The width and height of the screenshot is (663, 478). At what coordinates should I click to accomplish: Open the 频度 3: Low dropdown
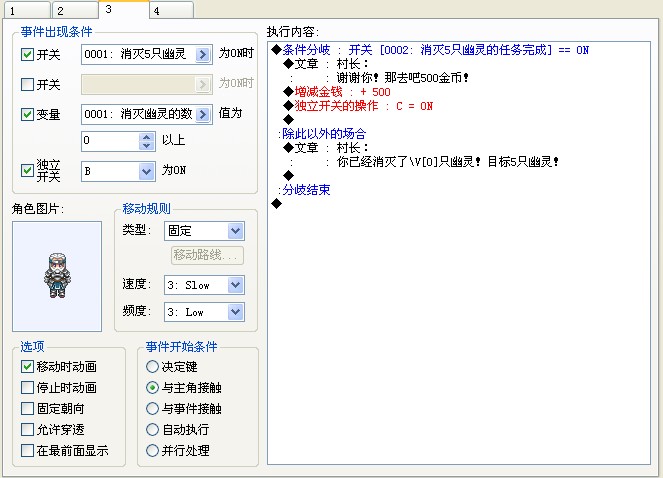[x=235, y=312]
